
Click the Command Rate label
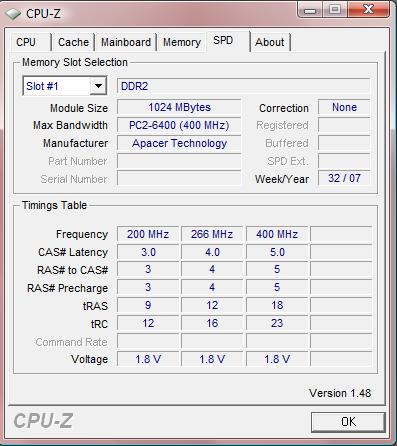click(71, 342)
